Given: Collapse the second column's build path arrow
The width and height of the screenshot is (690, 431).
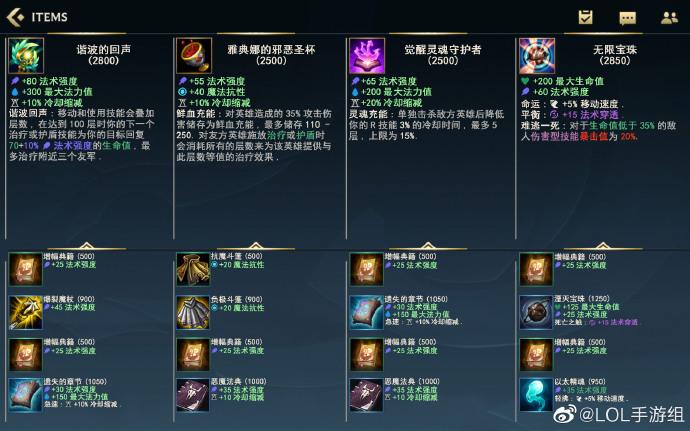Looking at the screenshot, I should (x=256, y=245).
